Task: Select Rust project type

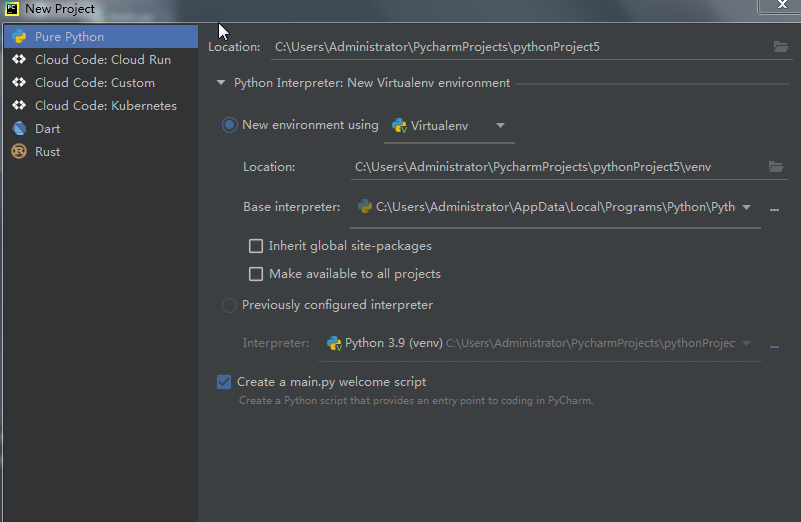Action: (101, 152)
